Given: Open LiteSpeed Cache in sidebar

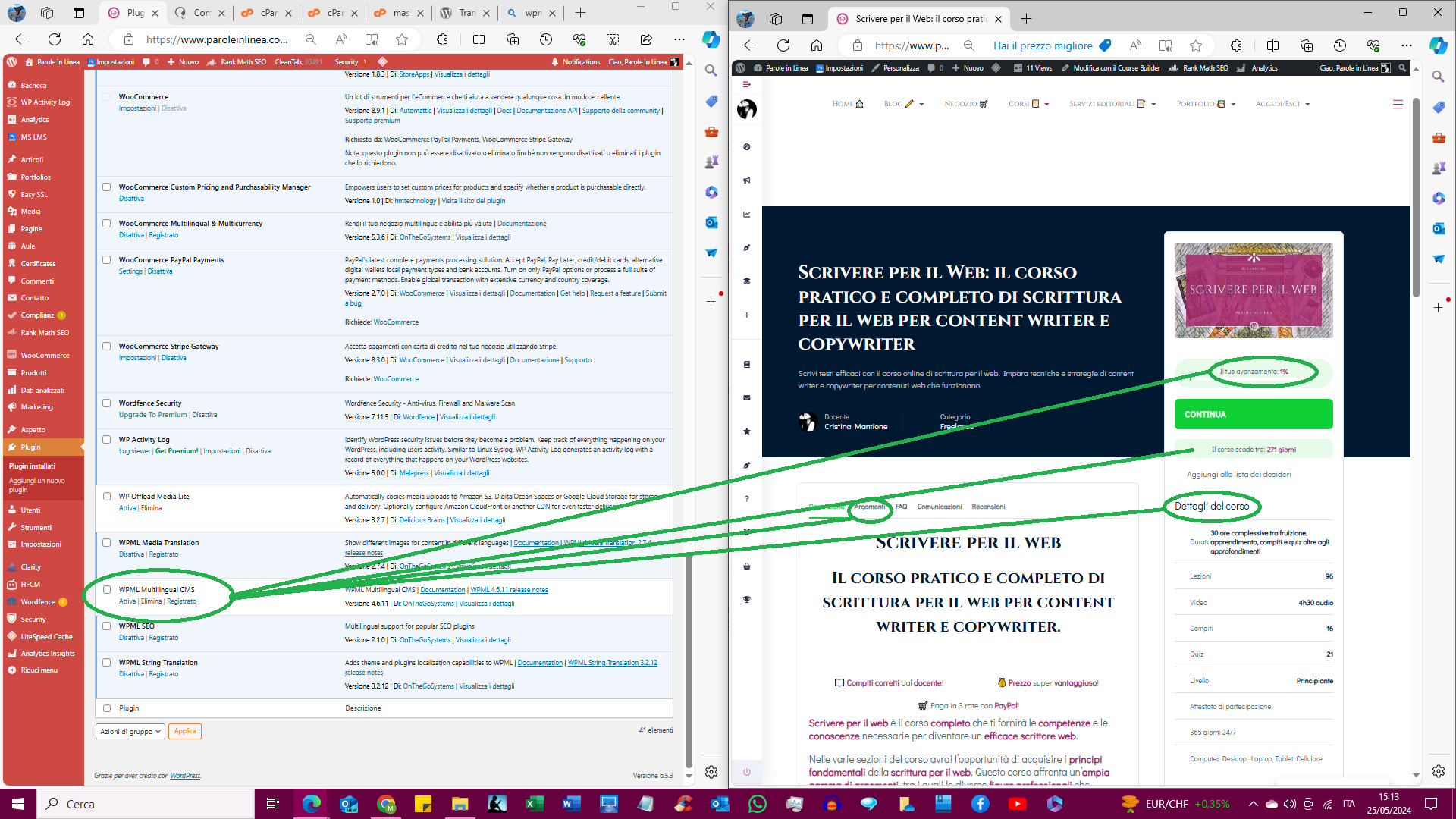Looking at the screenshot, I should tap(46, 637).
